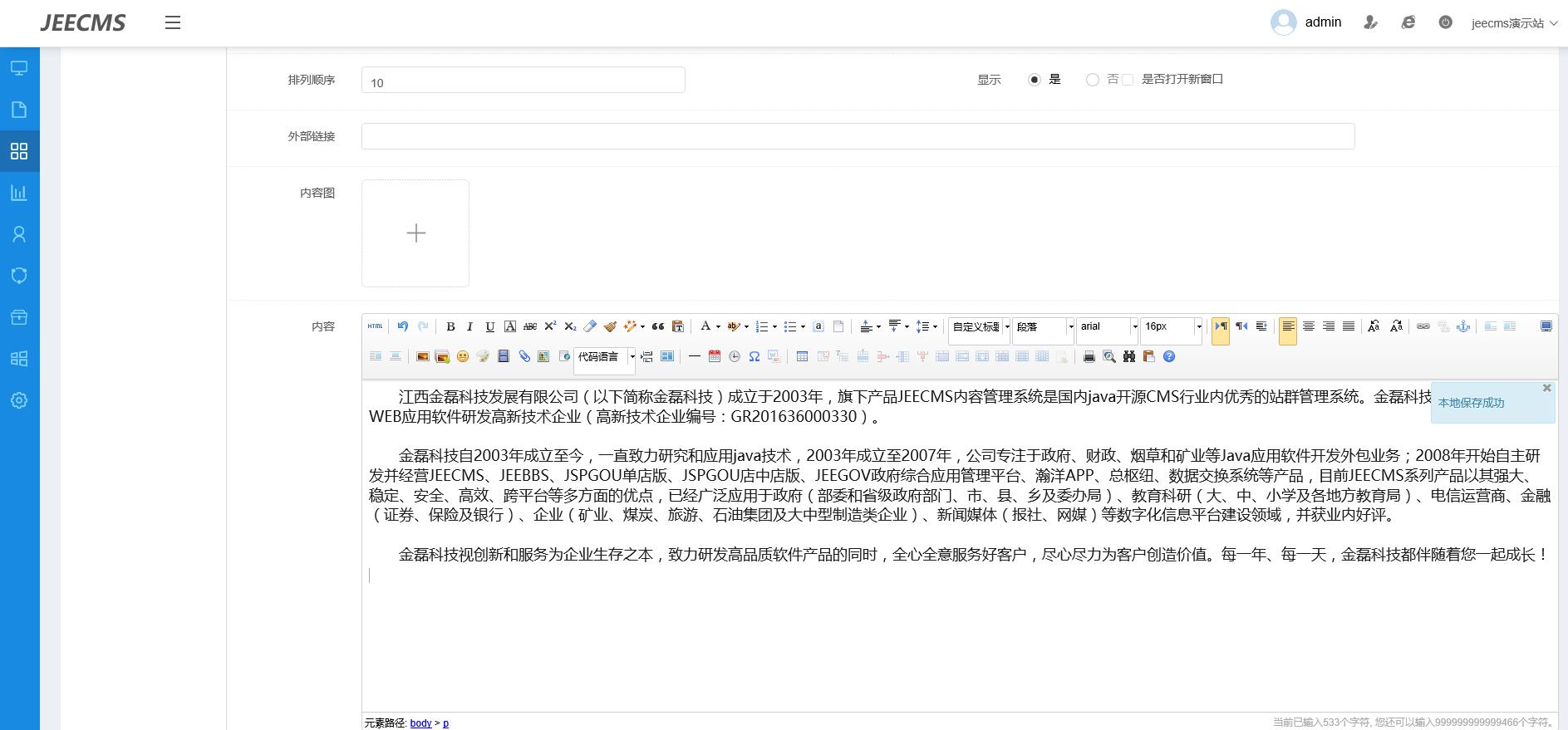The height and width of the screenshot is (730, 1568).
Task: Insert a single image
Action: pos(422,356)
